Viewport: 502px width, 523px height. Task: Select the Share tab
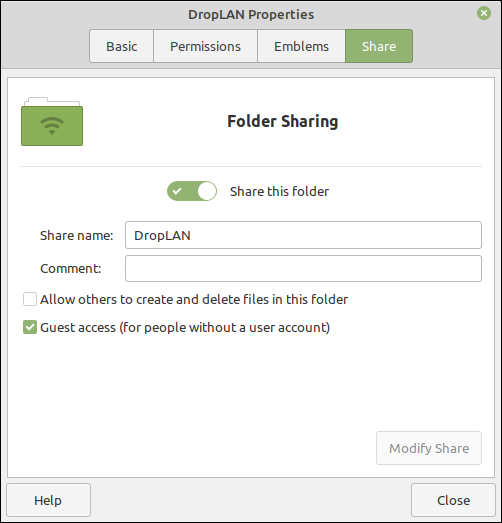(379, 46)
